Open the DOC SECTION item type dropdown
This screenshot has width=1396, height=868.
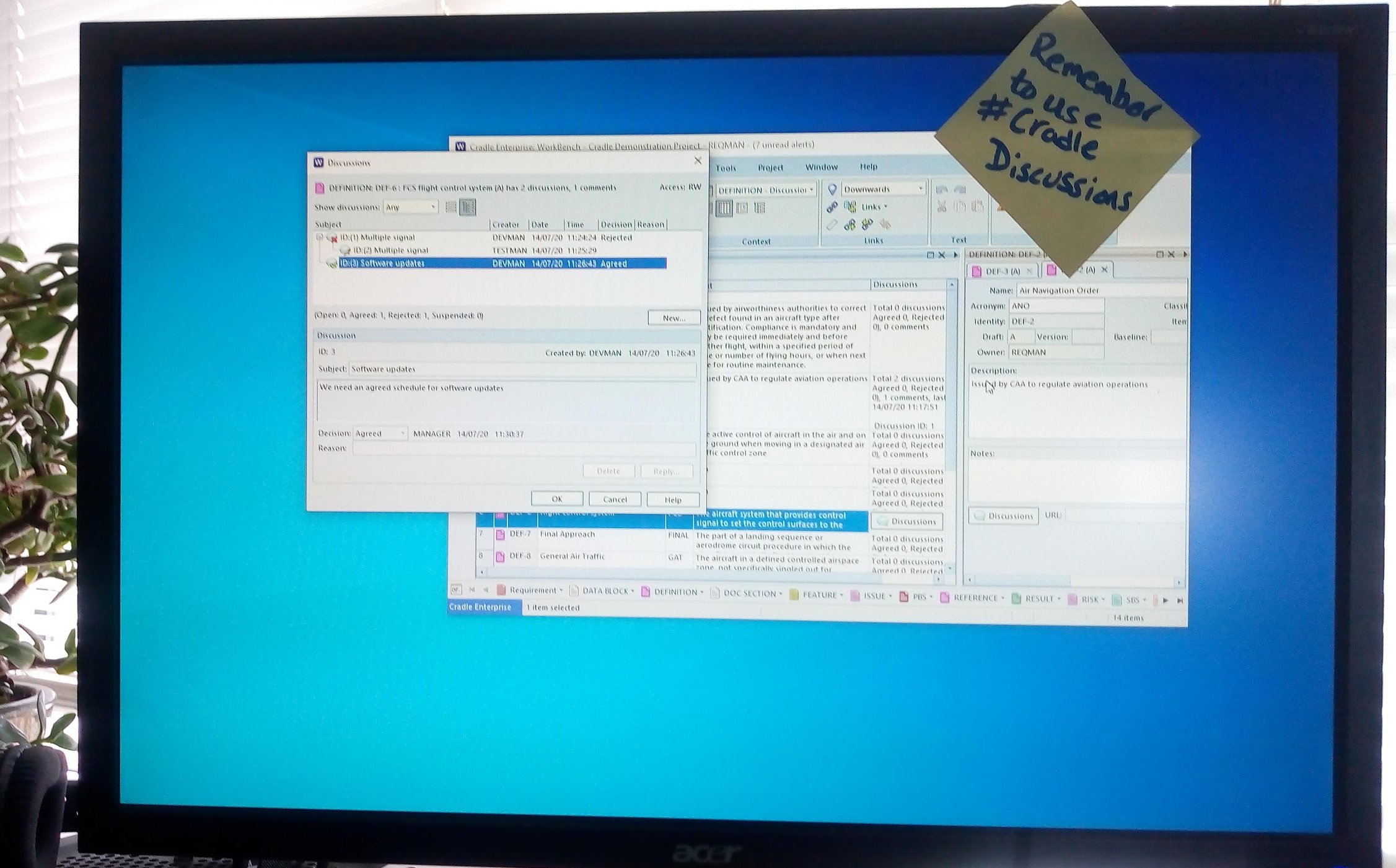click(x=747, y=594)
